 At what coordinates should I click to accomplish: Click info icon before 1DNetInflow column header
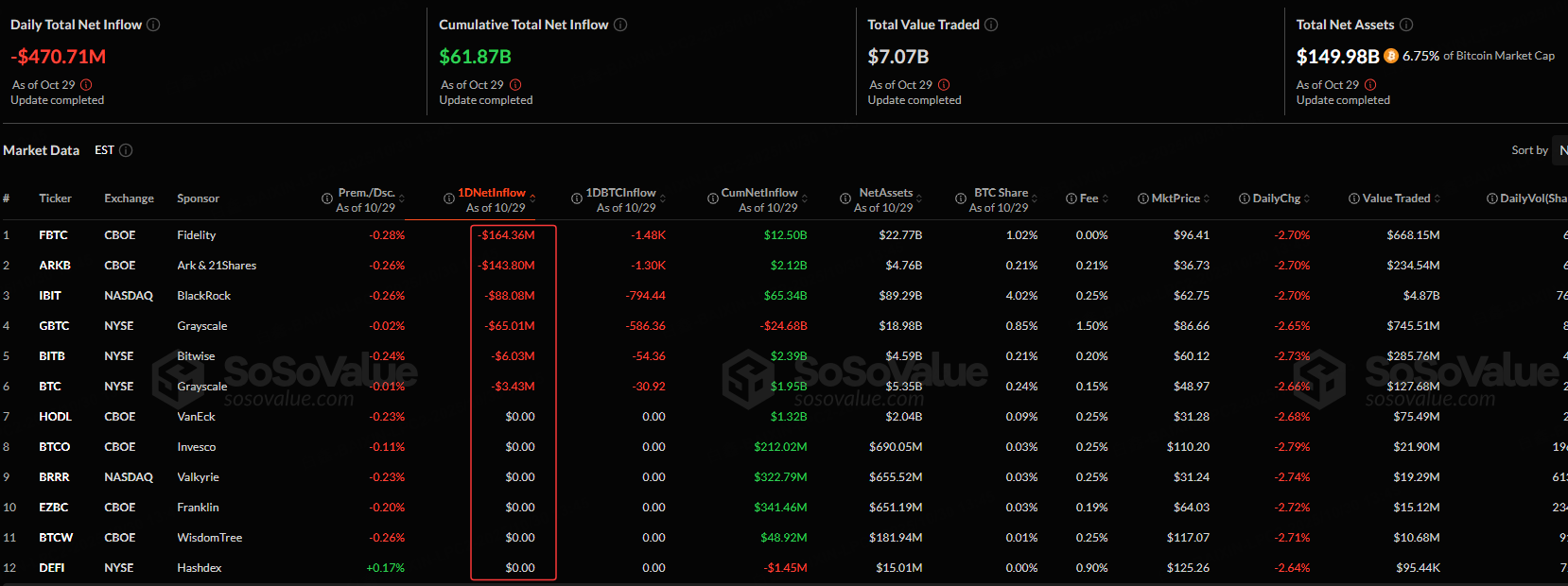tap(449, 198)
